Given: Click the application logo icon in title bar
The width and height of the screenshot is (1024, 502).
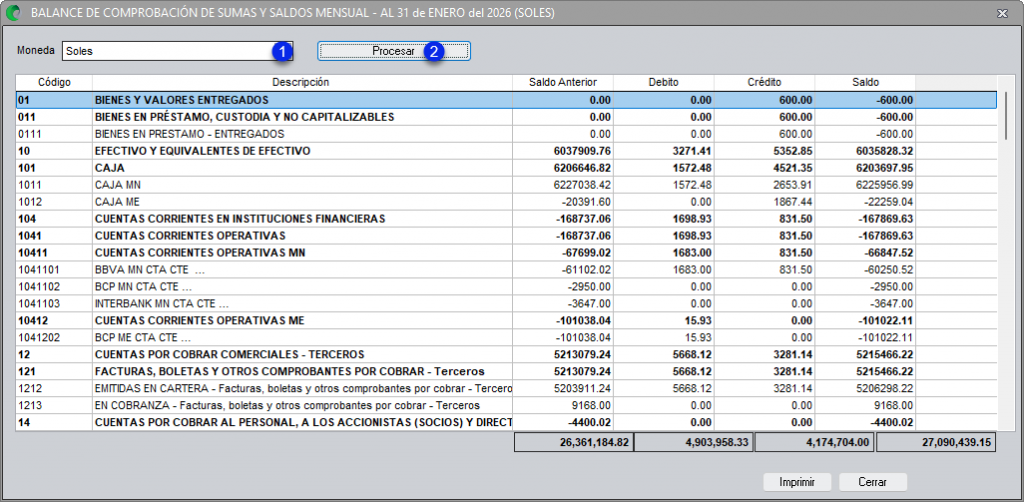Looking at the screenshot, I should [13, 13].
